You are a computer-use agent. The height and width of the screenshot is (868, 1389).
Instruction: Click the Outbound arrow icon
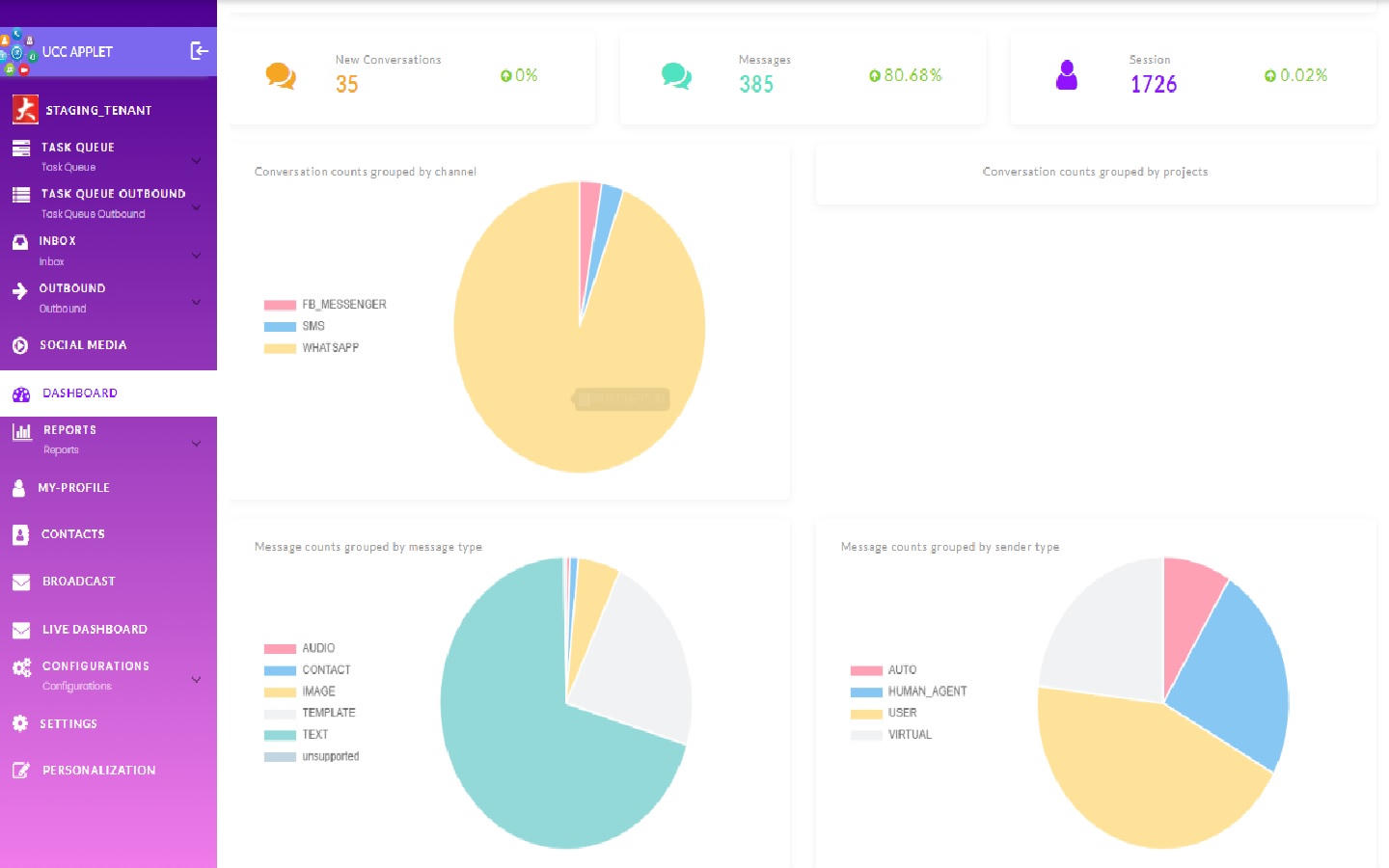(x=20, y=290)
